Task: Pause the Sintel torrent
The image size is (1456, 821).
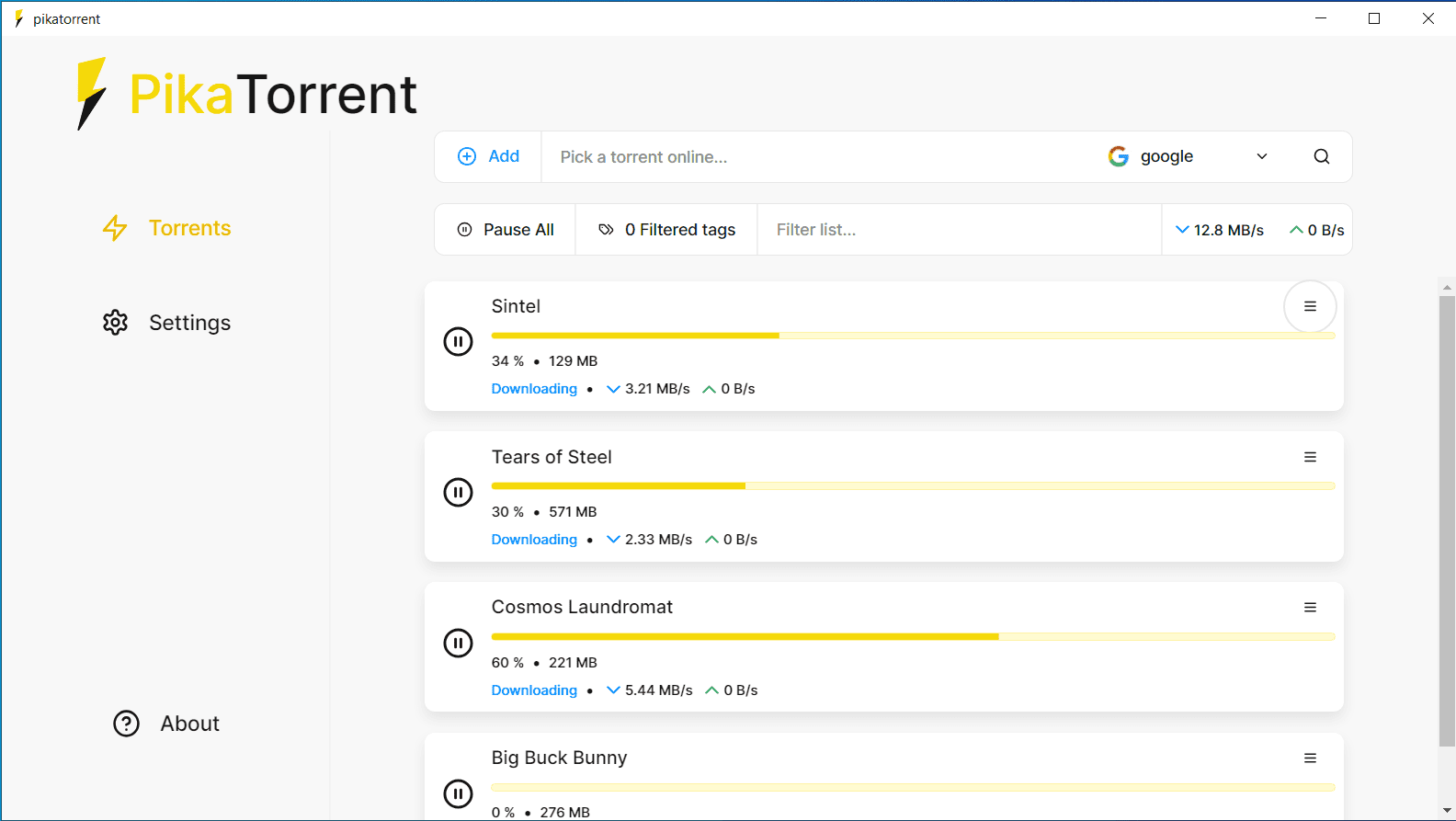Action: click(x=458, y=341)
